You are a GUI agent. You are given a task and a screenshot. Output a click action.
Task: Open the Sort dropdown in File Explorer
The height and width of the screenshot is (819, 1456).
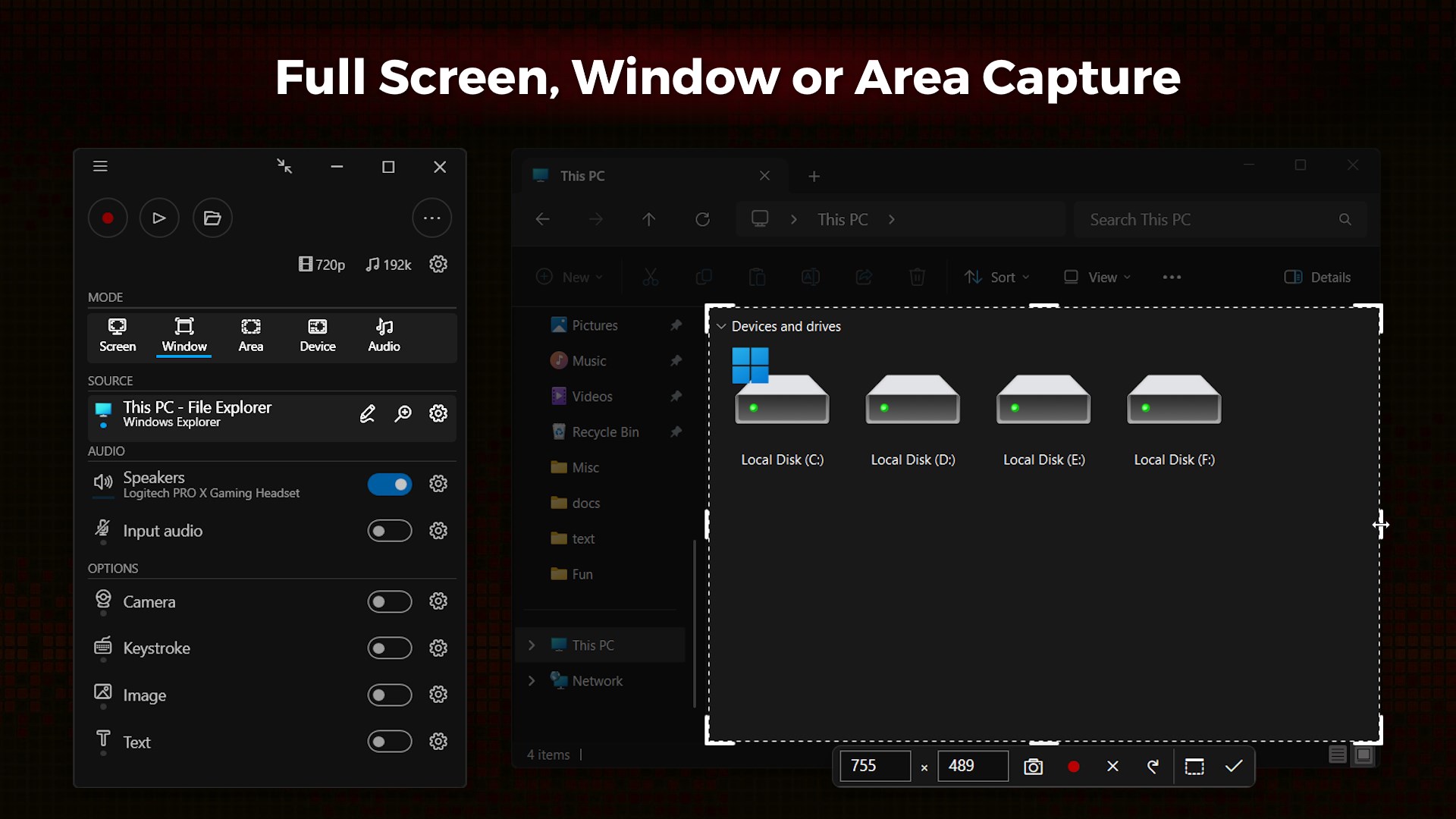pyautogui.click(x=997, y=278)
